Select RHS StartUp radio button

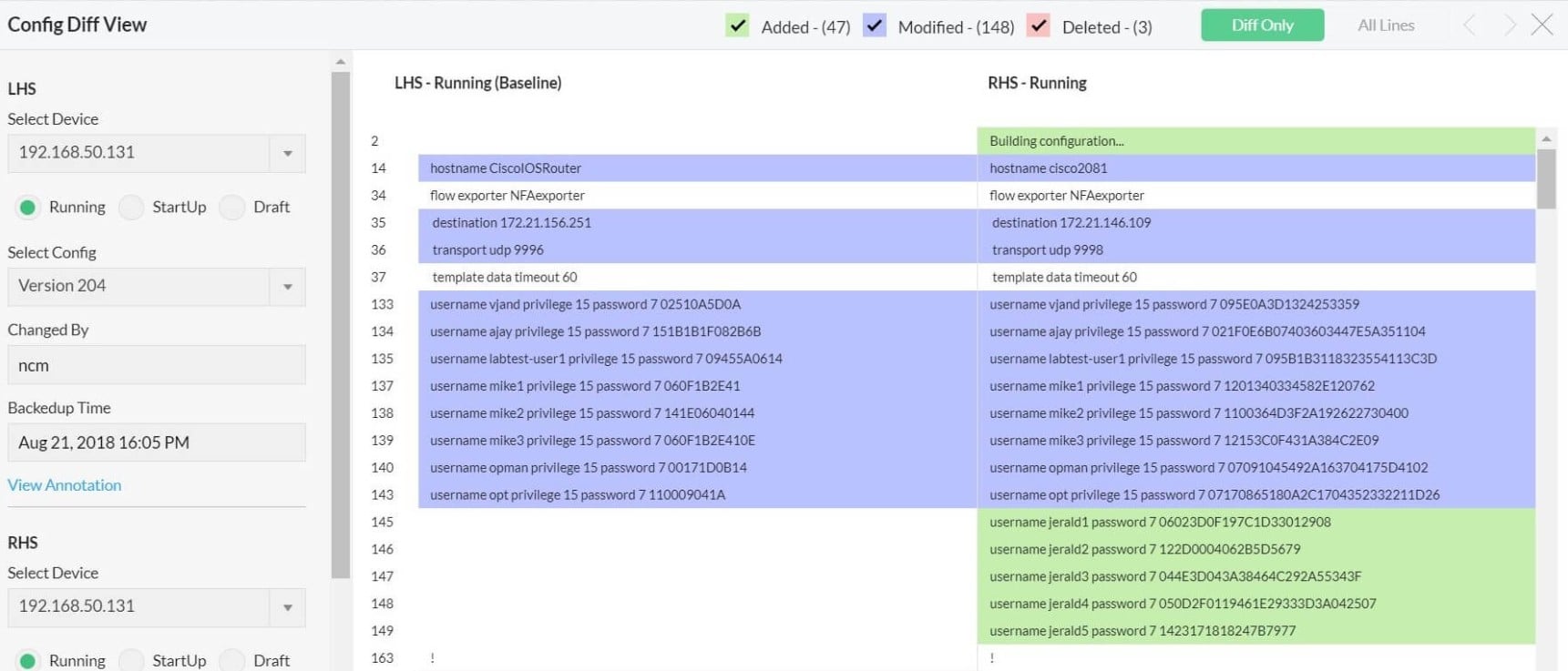[131, 660]
